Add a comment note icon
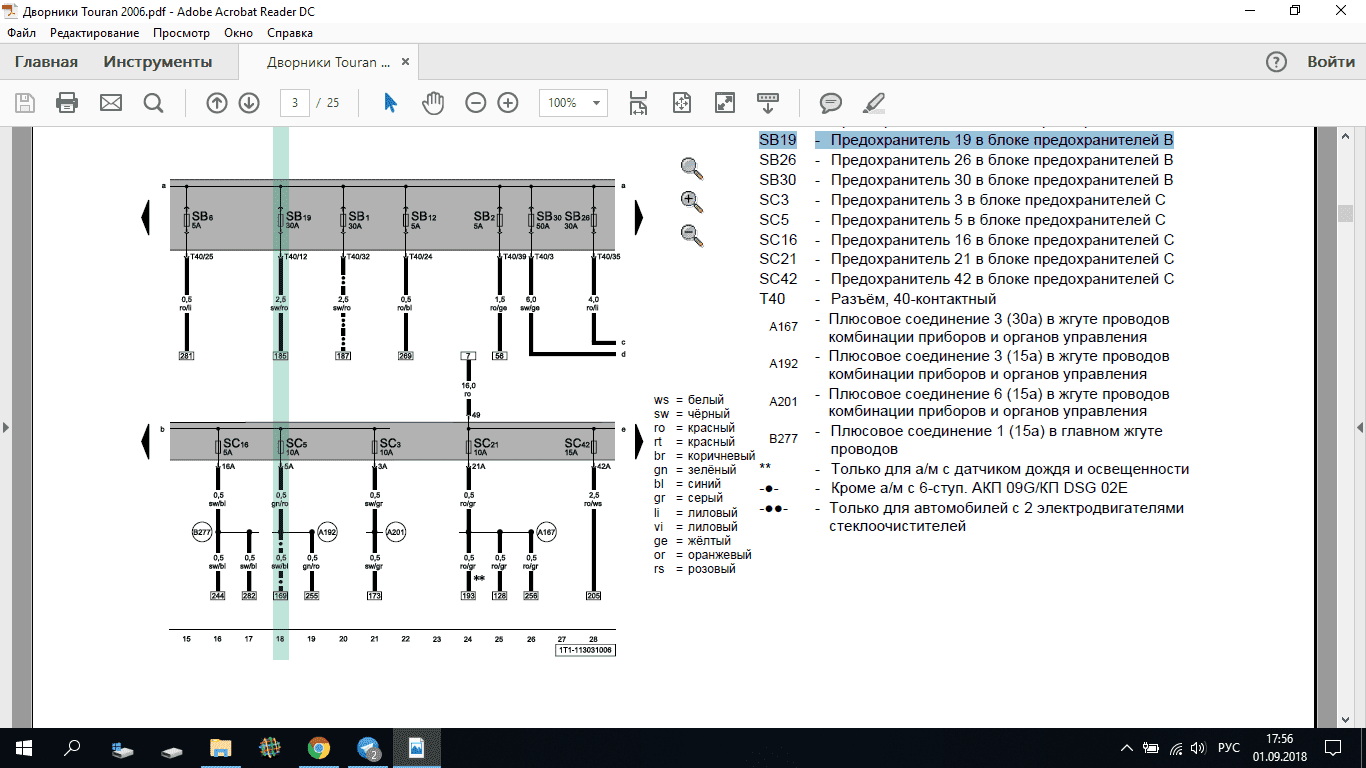 pyautogui.click(x=831, y=102)
